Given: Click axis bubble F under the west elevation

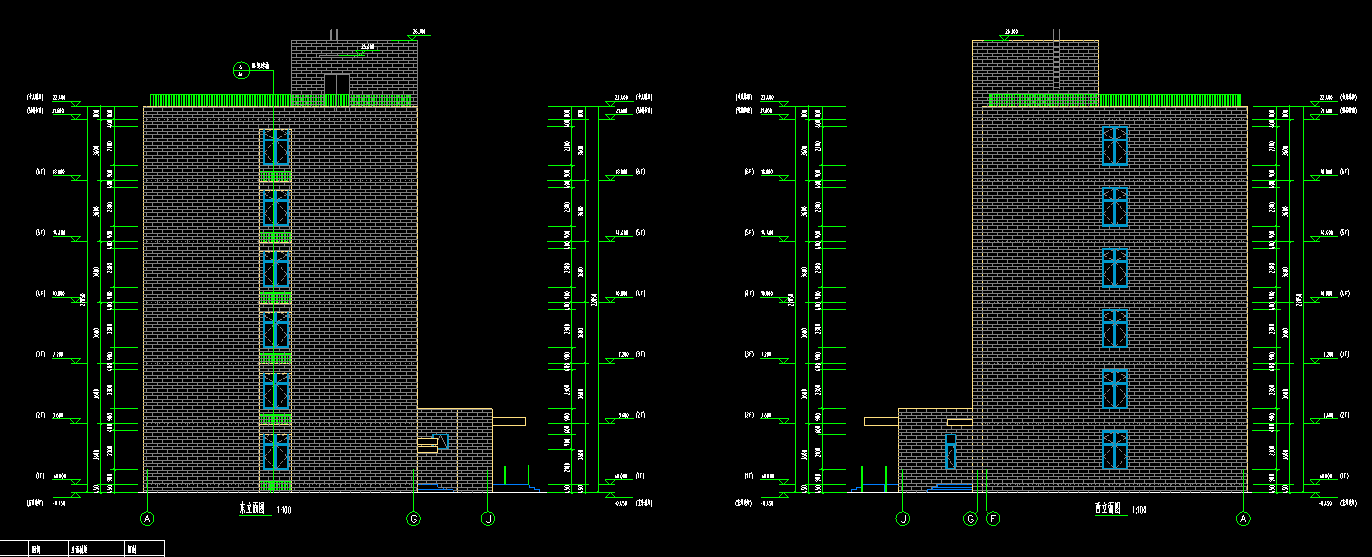Looking at the screenshot, I should pos(993,519).
